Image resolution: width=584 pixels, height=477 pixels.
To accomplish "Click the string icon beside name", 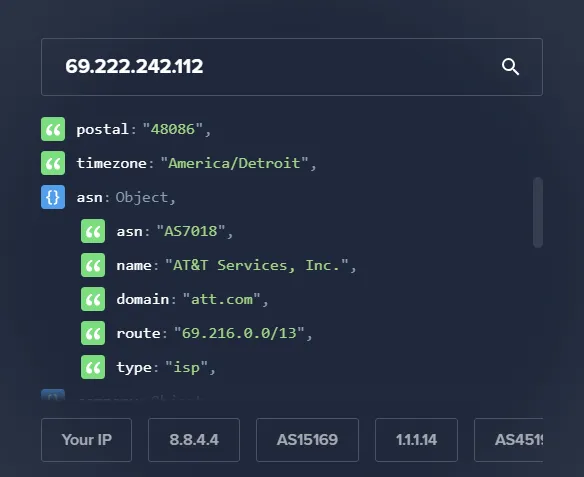I will pyautogui.click(x=93, y=265).
